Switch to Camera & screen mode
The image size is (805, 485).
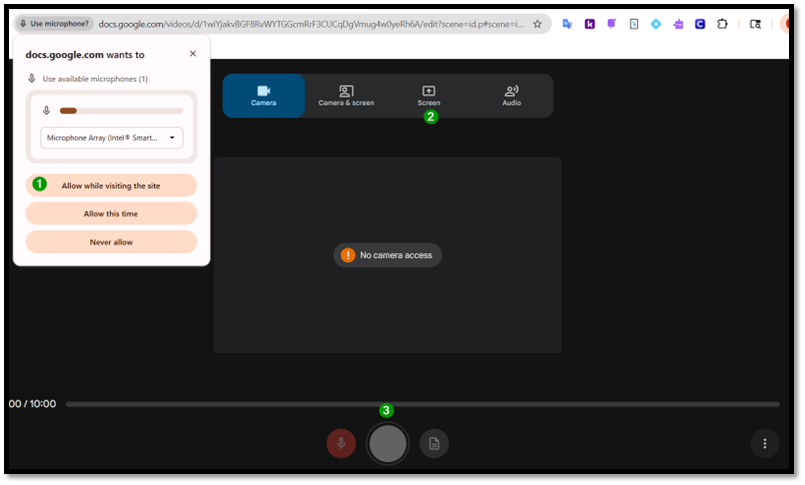(x=346, y=95)
